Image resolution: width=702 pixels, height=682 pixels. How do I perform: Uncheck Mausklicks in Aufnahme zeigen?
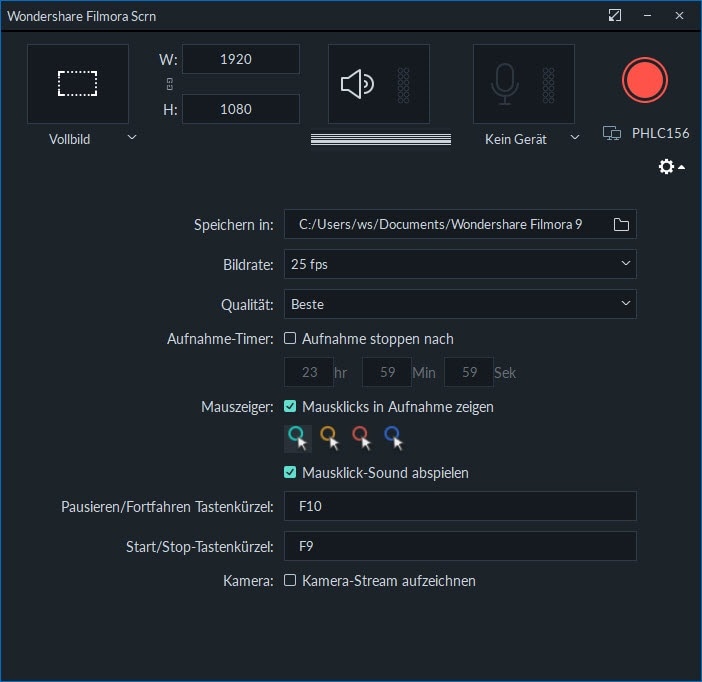tap(290, 406)
